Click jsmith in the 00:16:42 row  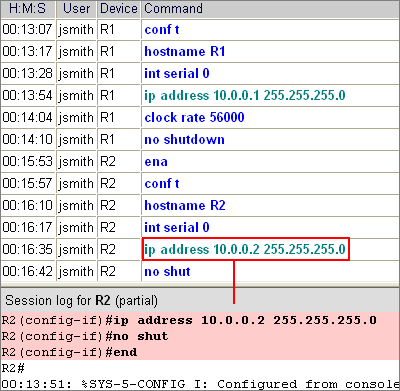[x=76, y=272]
